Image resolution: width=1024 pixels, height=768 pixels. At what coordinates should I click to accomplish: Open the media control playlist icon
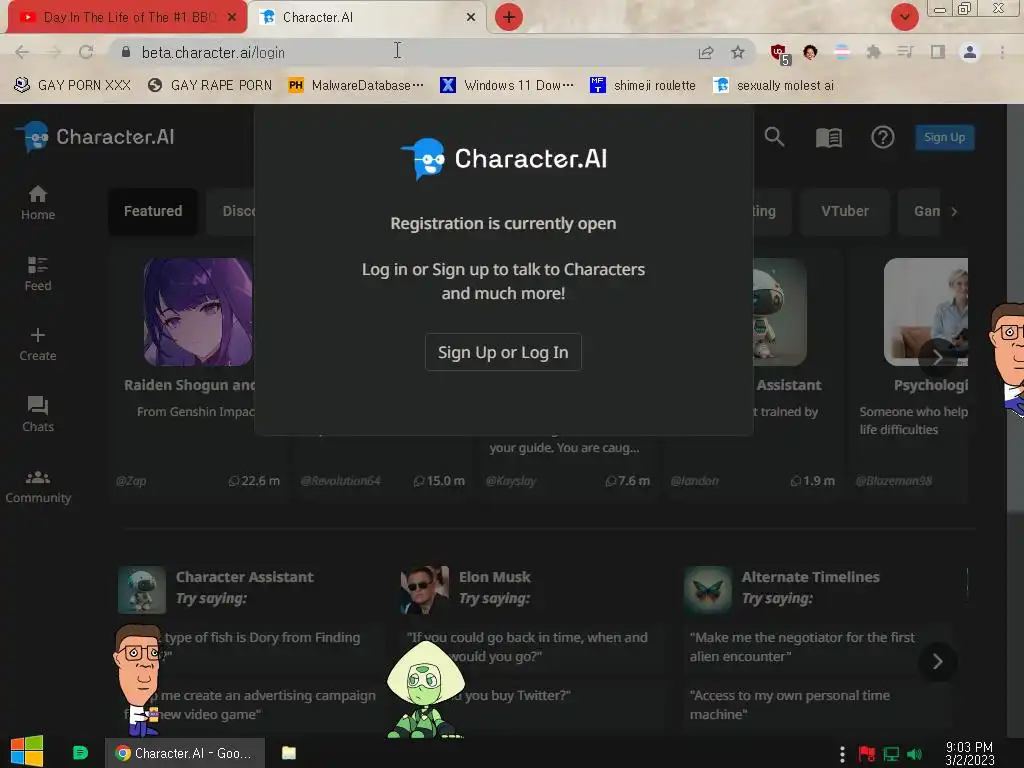(x=905, y=52)
